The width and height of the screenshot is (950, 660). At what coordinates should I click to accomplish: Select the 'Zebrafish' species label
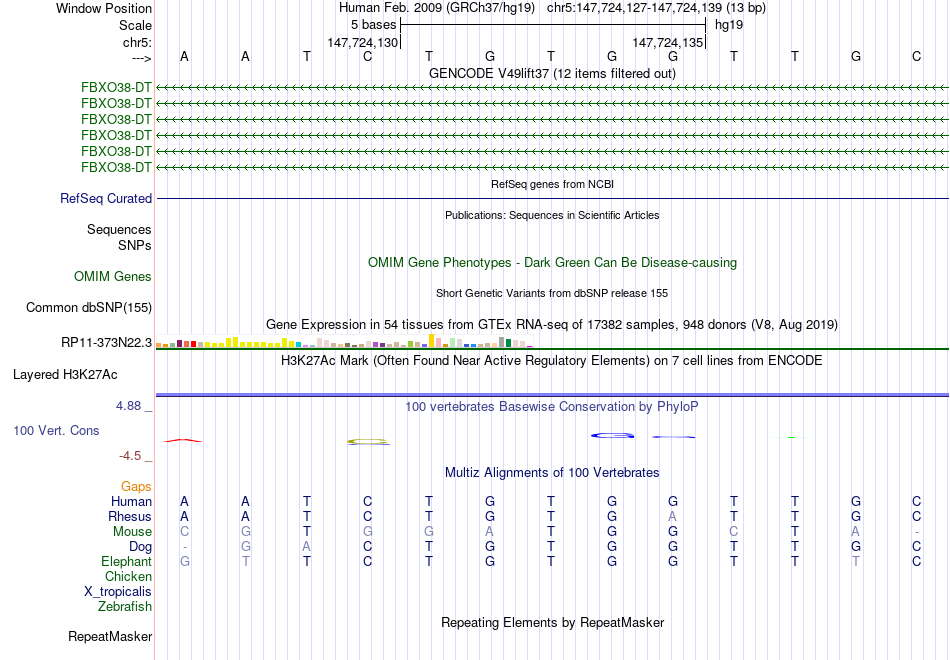pyautogui.click(x=125, y=606)
